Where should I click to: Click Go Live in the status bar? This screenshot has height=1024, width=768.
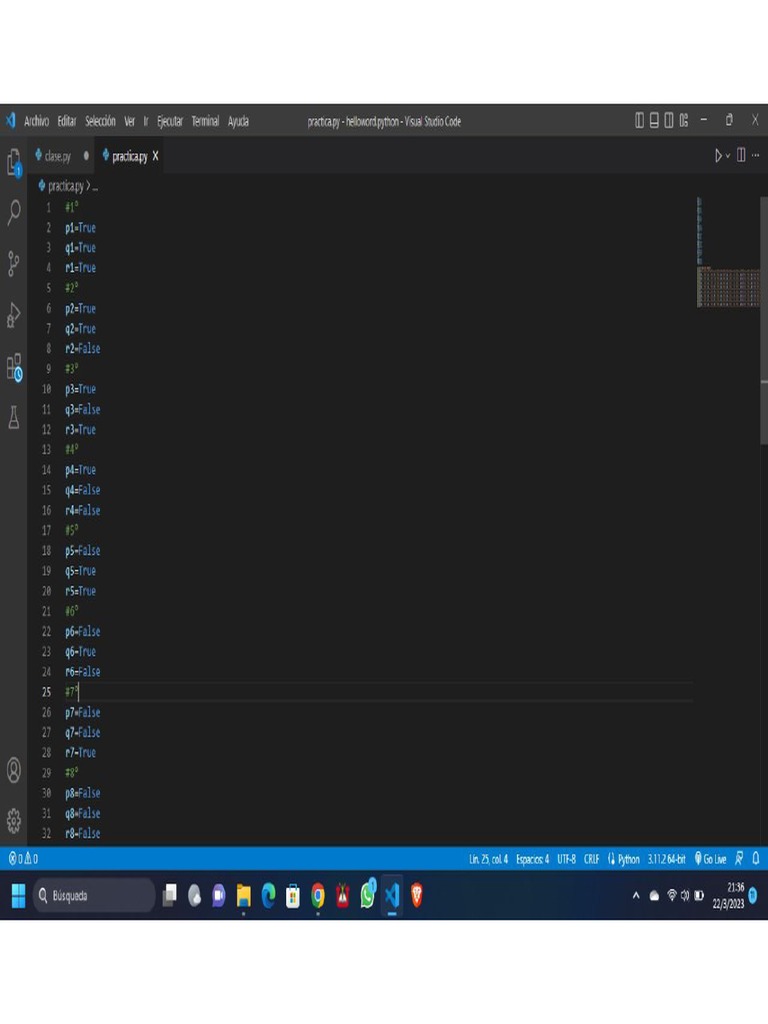711,859
